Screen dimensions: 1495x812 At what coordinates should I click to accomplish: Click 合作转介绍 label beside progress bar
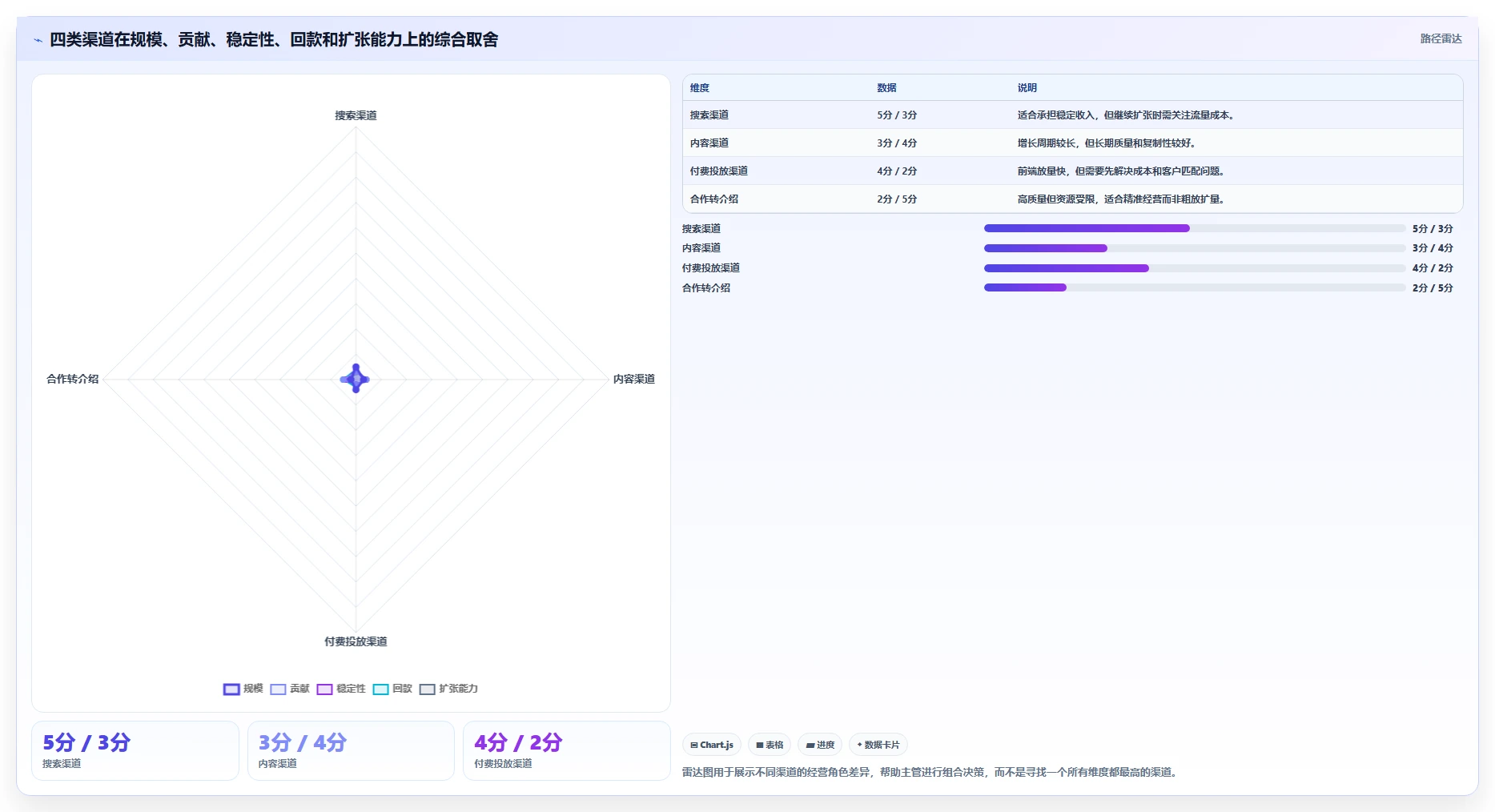pos(706,288)
